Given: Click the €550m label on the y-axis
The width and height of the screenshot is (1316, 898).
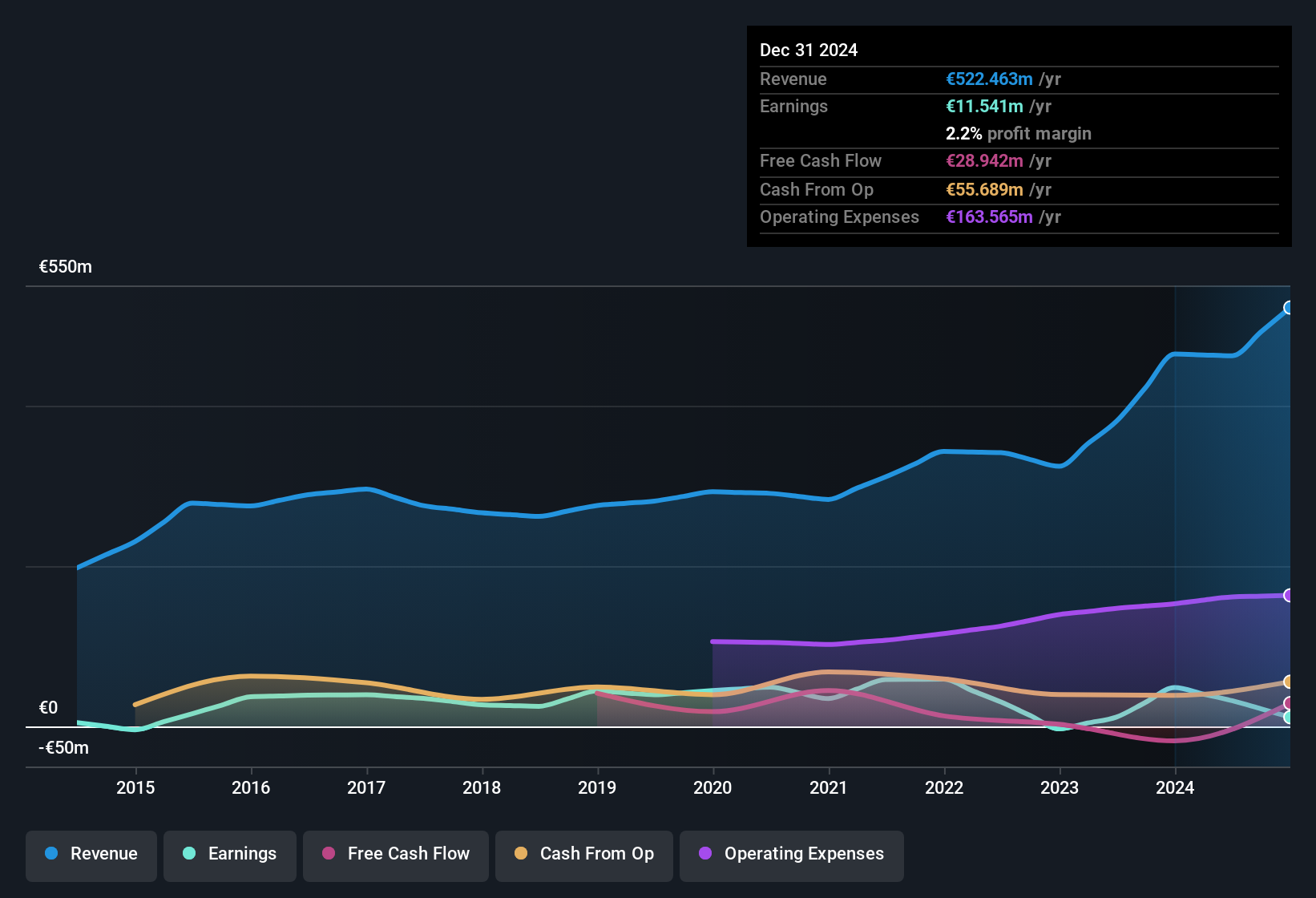Looking at the screenshot, I should [64, 266].
